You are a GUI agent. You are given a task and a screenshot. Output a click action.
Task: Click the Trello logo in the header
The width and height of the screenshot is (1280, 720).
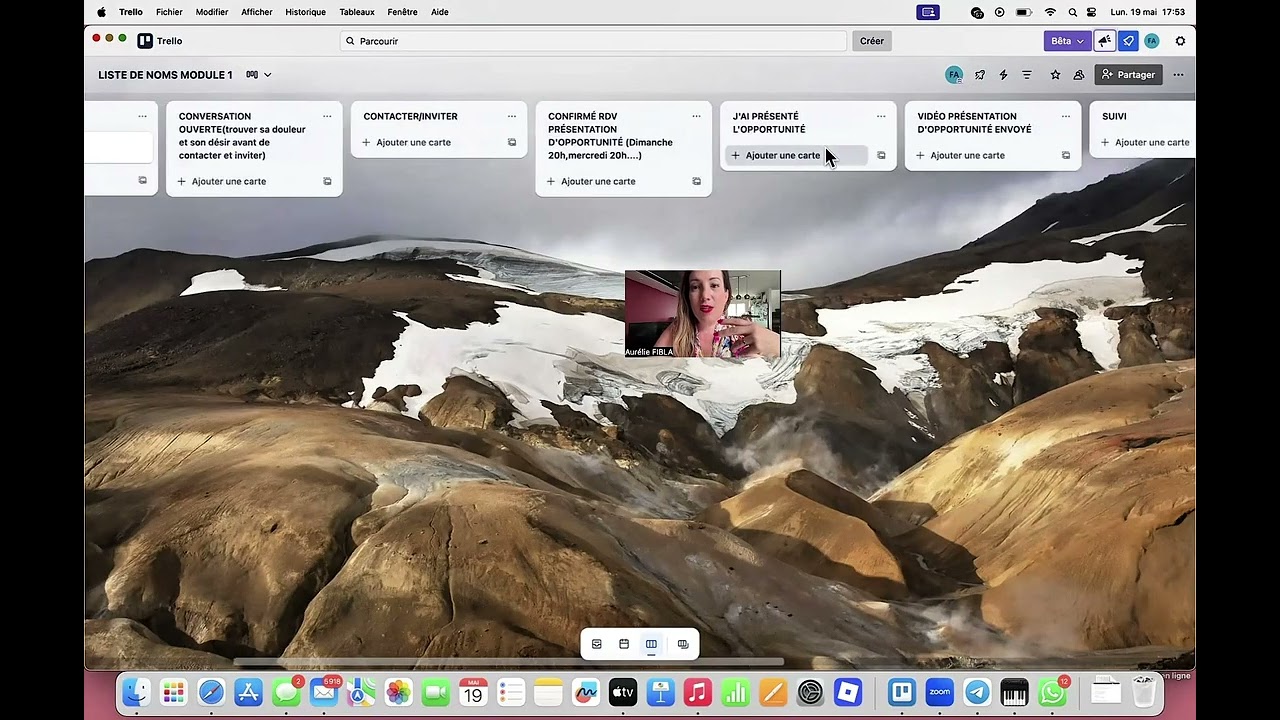click(x=160, y=41)
